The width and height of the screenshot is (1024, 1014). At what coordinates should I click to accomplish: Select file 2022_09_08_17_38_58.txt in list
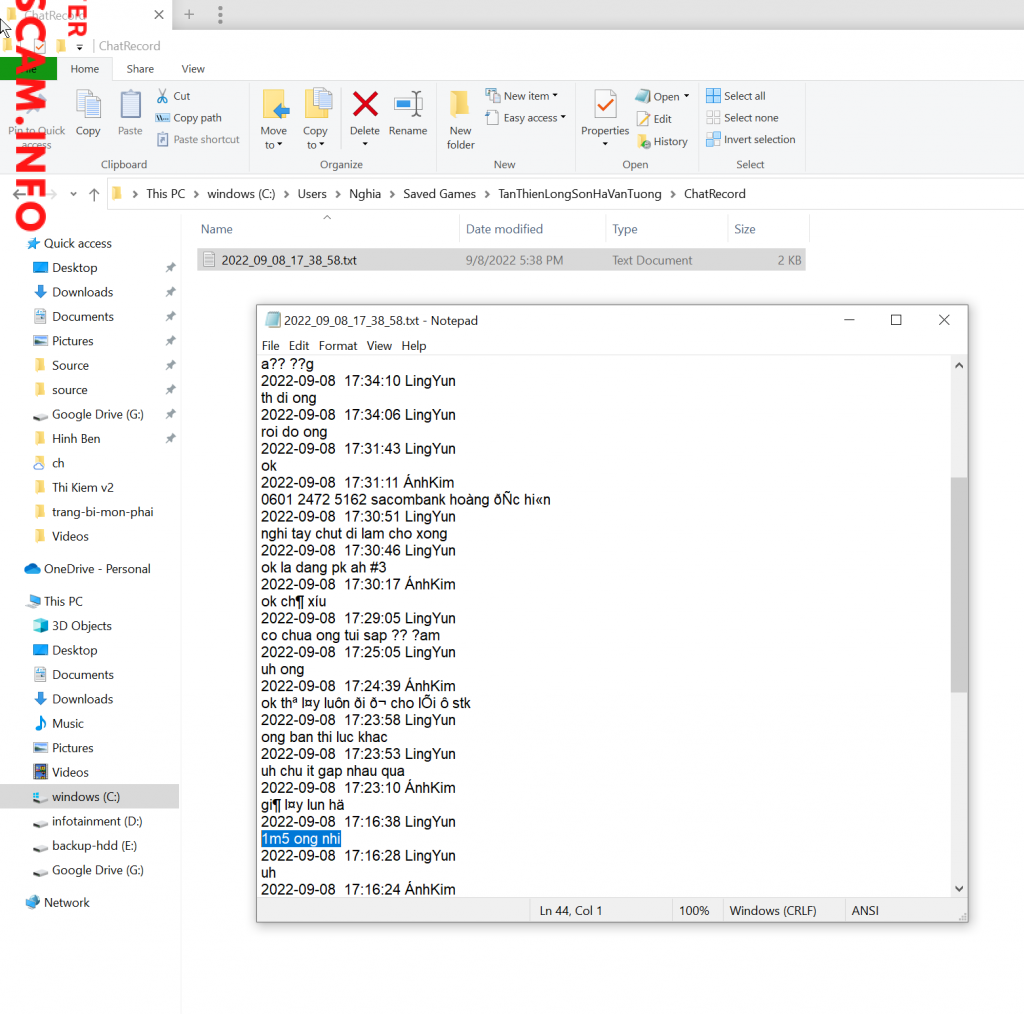coord(289,260)
